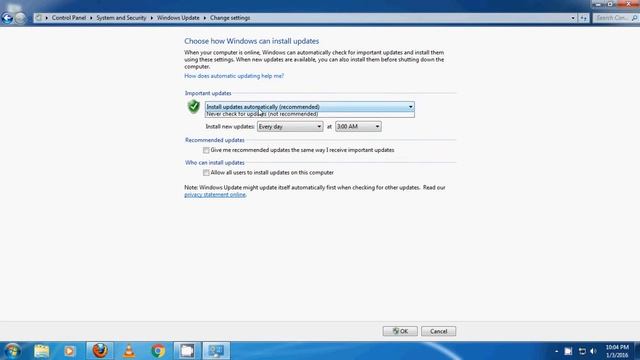Click the green shield status icon
The width and height of the screenshot is (640, 360).
click(193, 107)
